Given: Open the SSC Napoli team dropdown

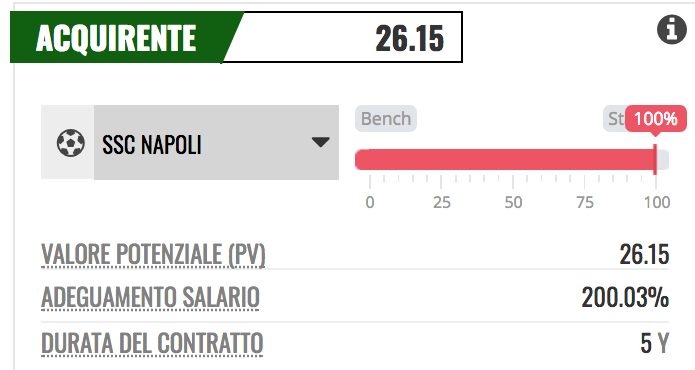Looking at the screenshot, I should point(216,142).
